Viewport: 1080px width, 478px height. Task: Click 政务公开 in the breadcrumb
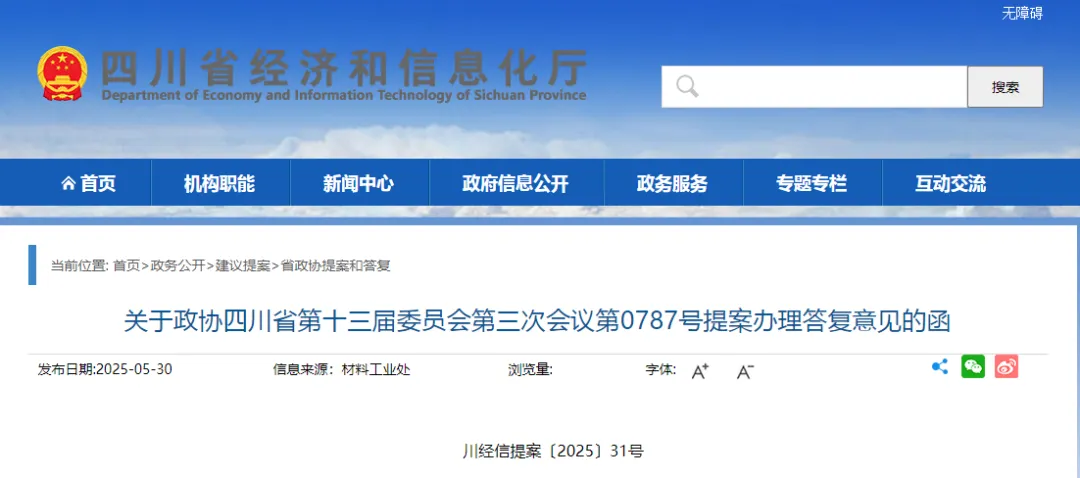tap(178, 266)
